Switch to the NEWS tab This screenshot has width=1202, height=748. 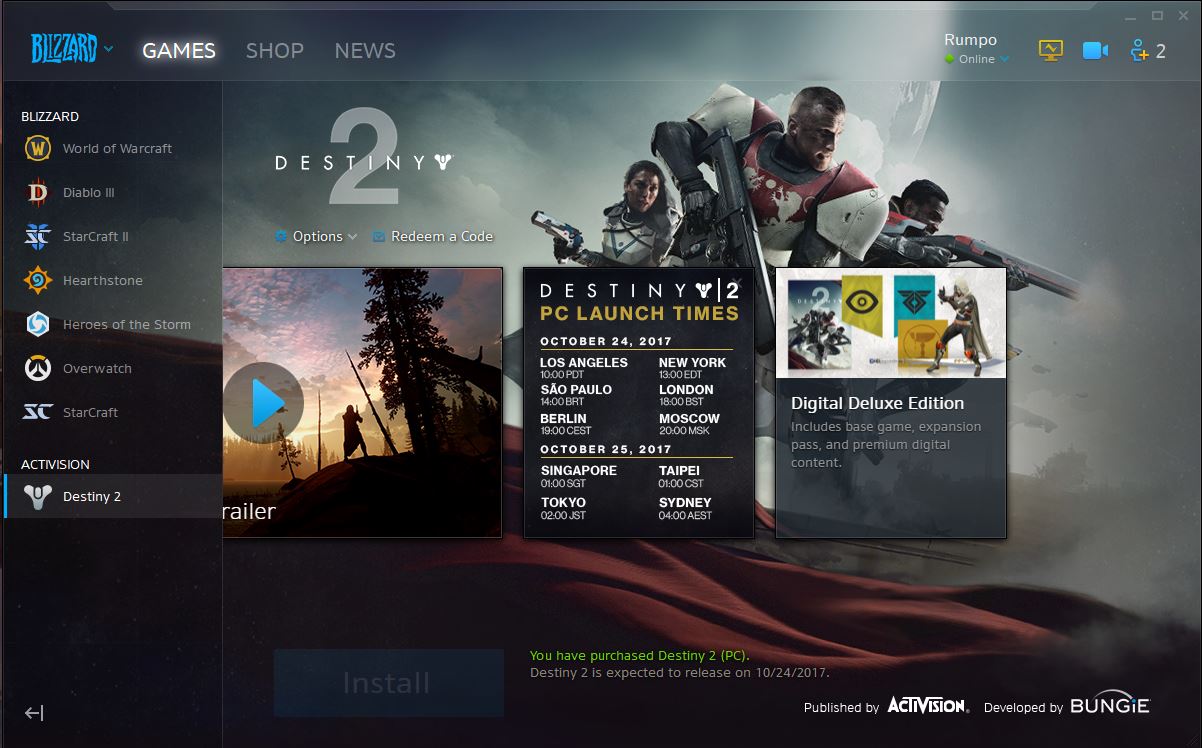(x=365, y=50)
